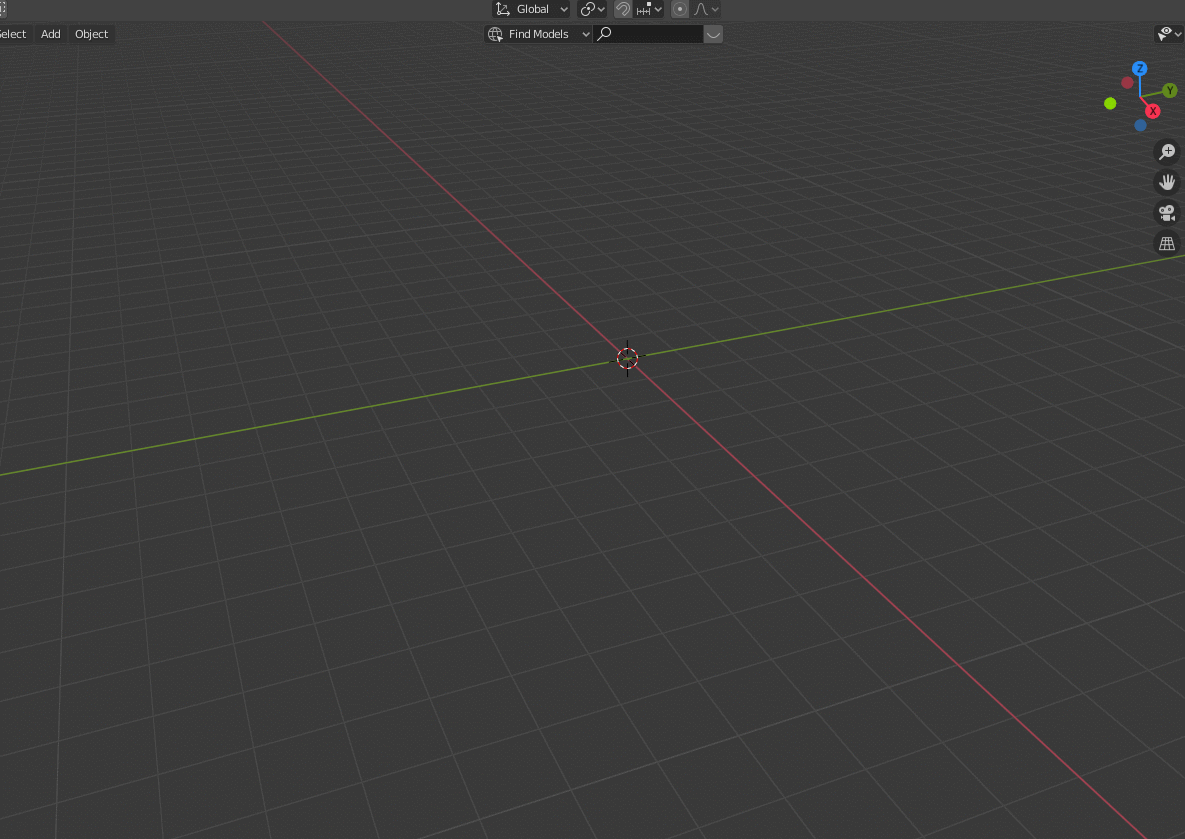Open proportional editing falloff dropdown
This screenshot has height=839, width=1185.
point(706,9)
